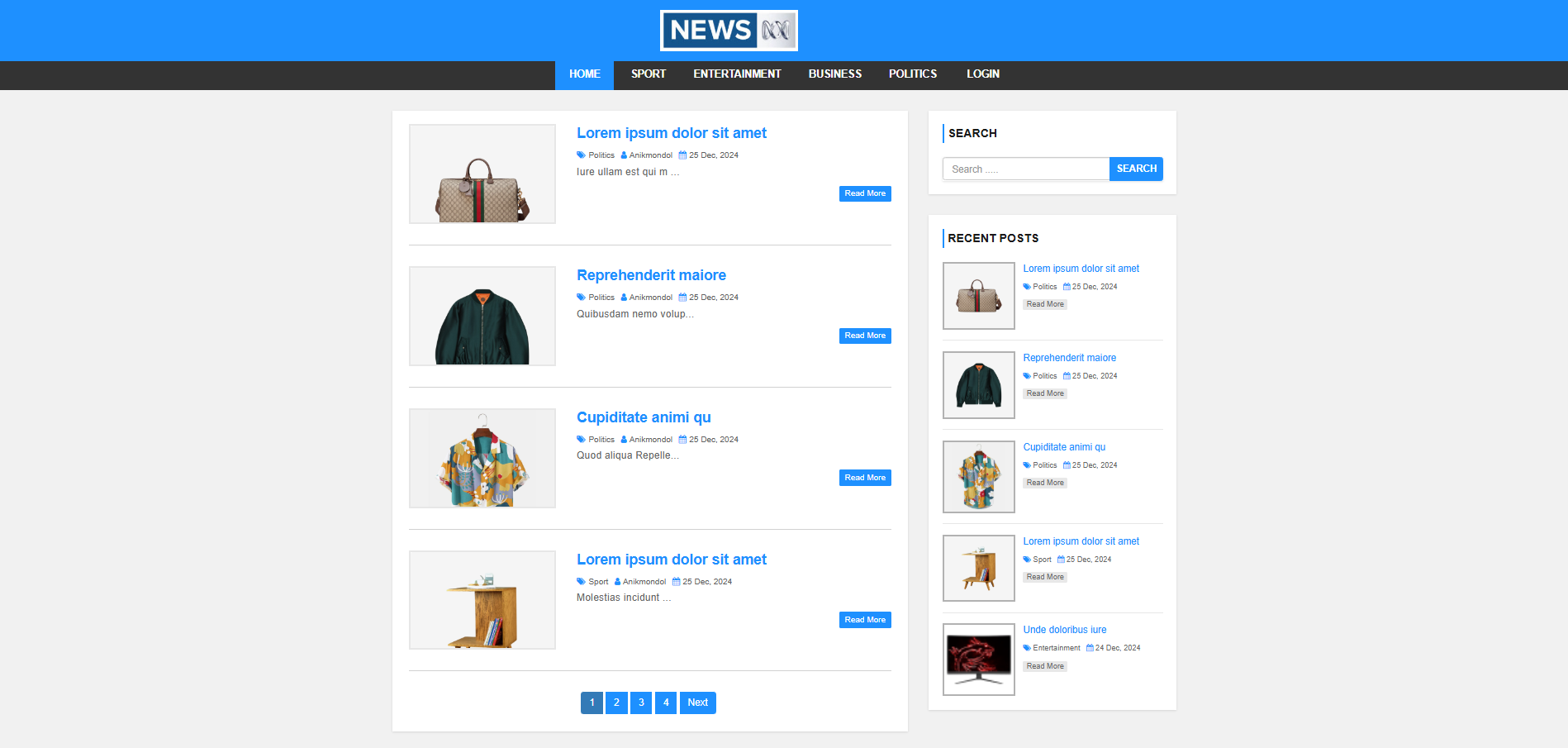Click the calendar icon in Reprehenderit maiore post
This screenshot has height=748, width=1568.
tap(682, 298)
